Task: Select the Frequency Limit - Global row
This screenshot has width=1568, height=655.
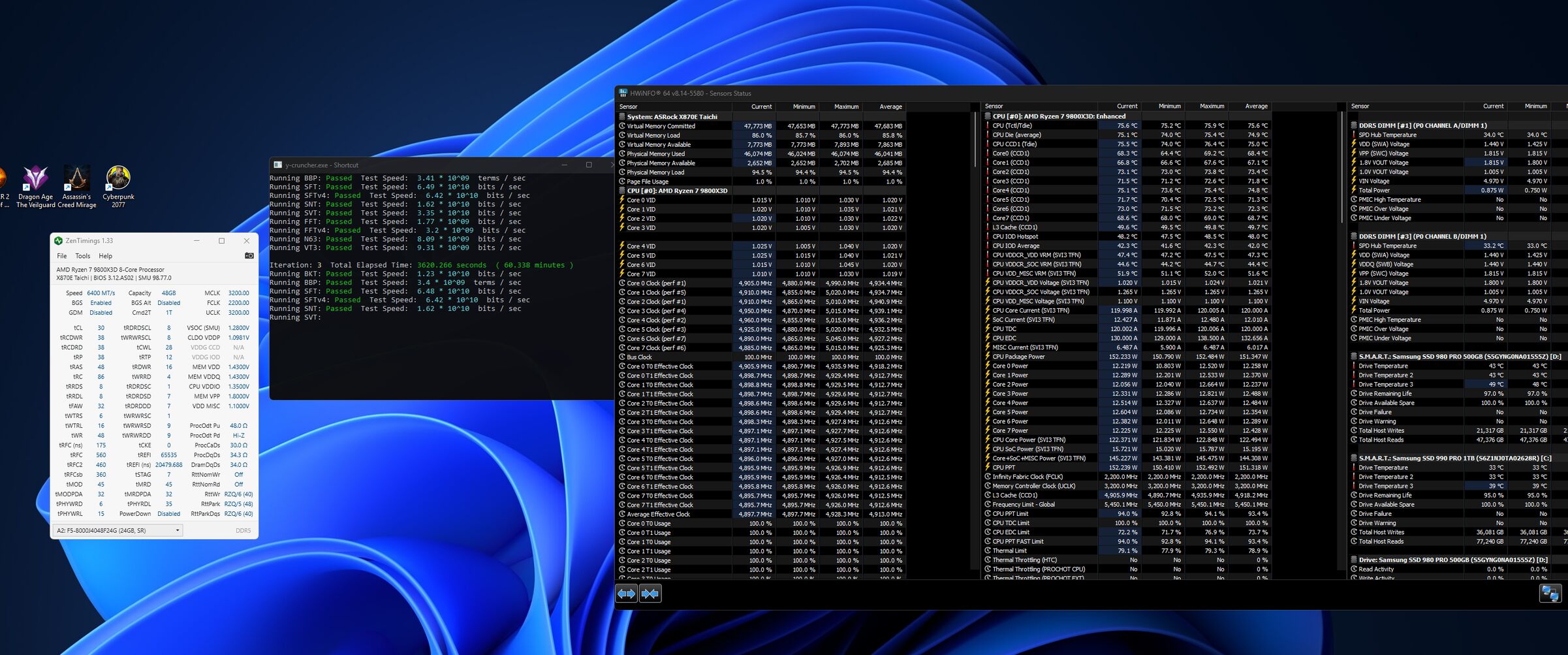Action: pos(1127,504)
